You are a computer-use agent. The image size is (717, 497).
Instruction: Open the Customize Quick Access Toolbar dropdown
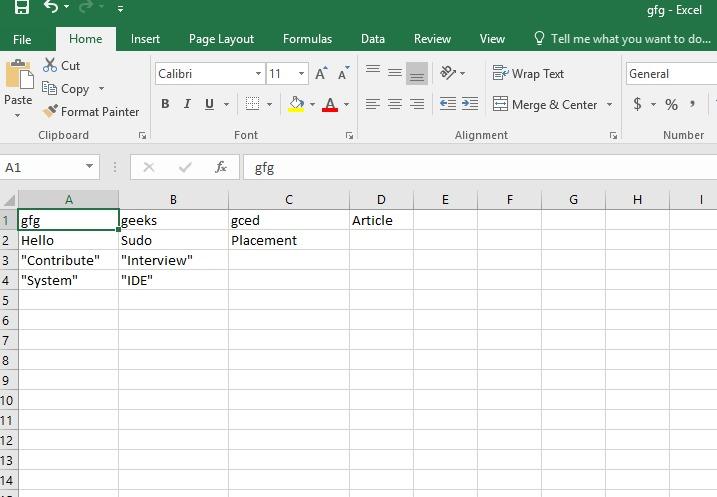pos(120,8)
